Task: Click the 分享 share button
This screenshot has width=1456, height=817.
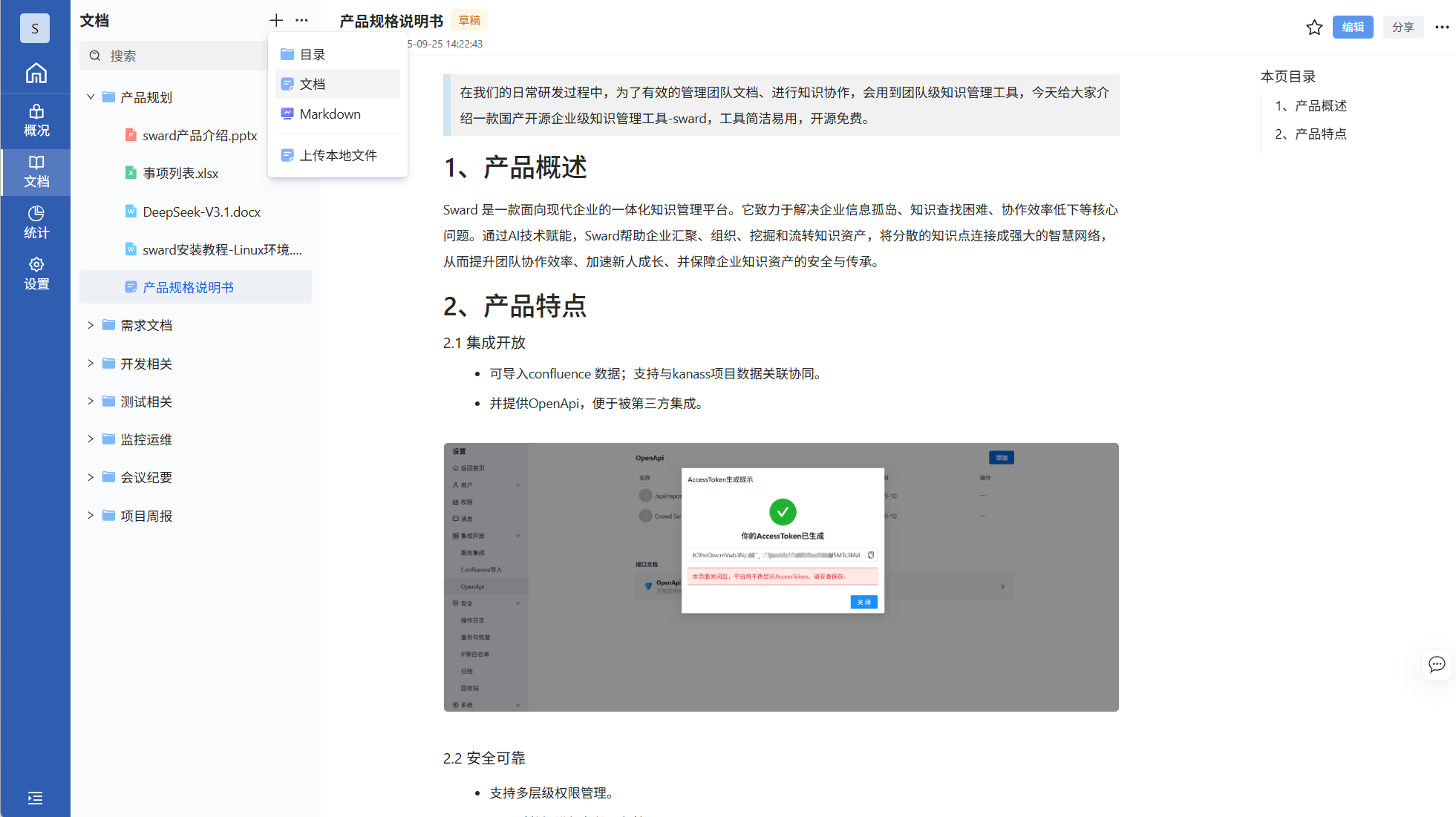Action: pyautogui.click(x=1402, y=27)
